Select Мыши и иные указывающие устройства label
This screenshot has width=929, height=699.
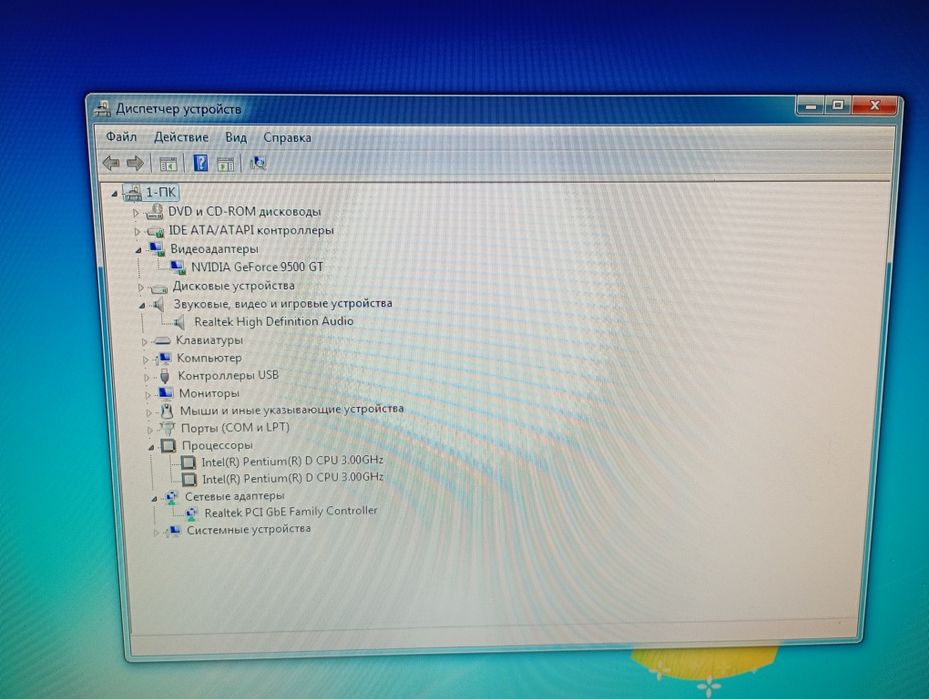point(291,409)
